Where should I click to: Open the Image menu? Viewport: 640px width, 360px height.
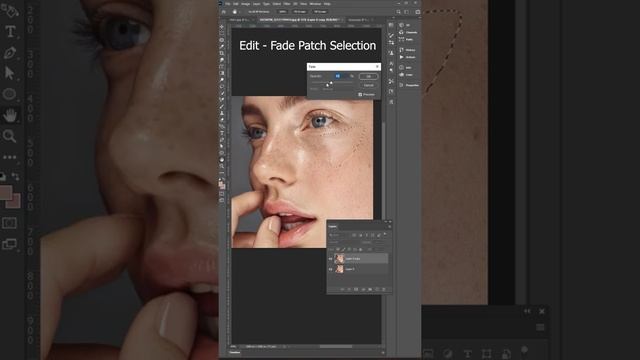pos(245,4)
